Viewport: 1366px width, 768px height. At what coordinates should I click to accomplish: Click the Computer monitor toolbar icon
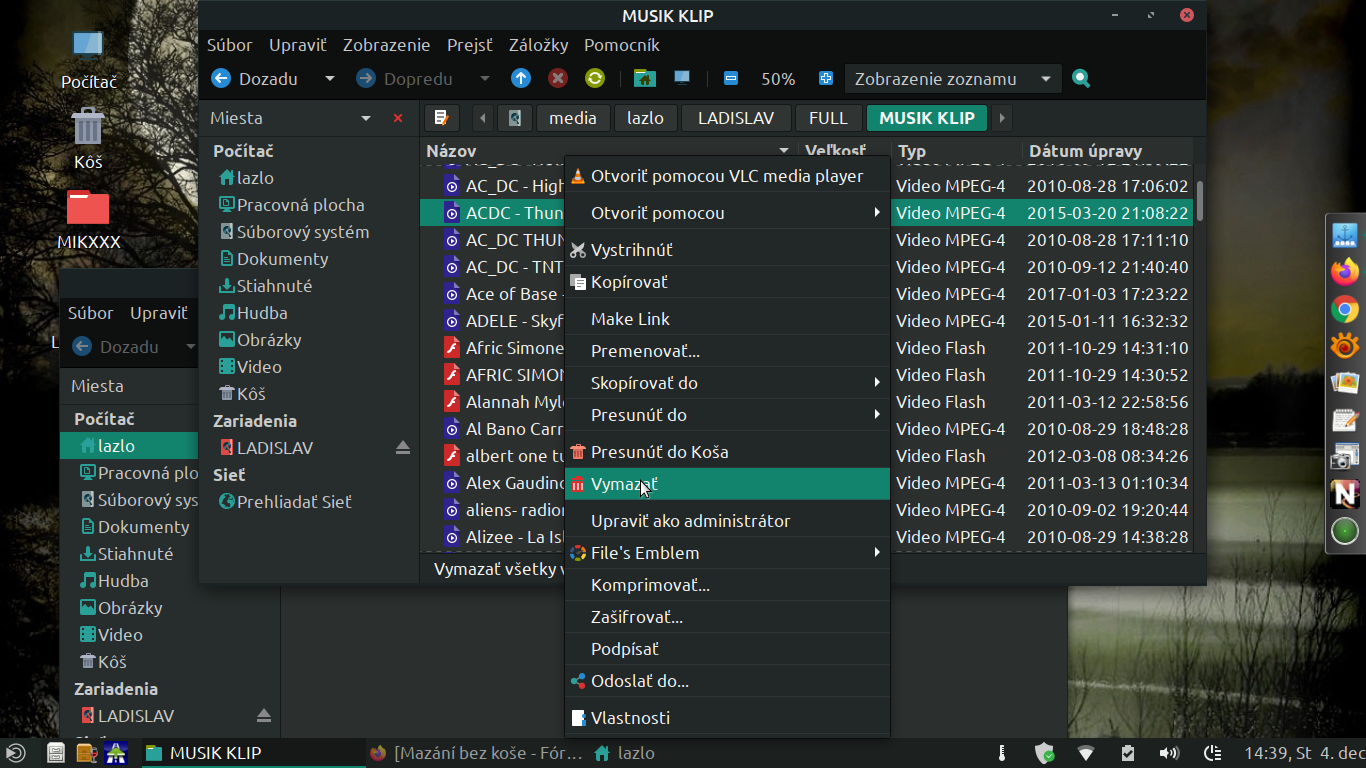682,79
